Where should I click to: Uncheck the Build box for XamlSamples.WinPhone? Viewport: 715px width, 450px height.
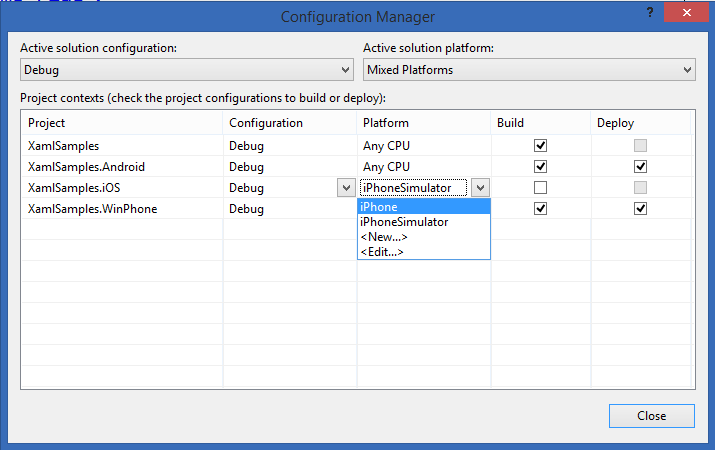(540, 208)
